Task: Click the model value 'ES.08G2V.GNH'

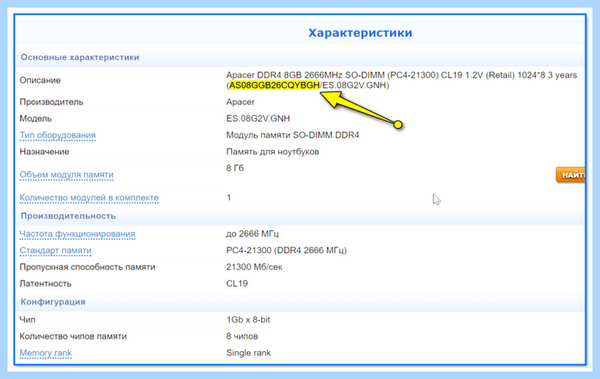Action: point(258,119)
